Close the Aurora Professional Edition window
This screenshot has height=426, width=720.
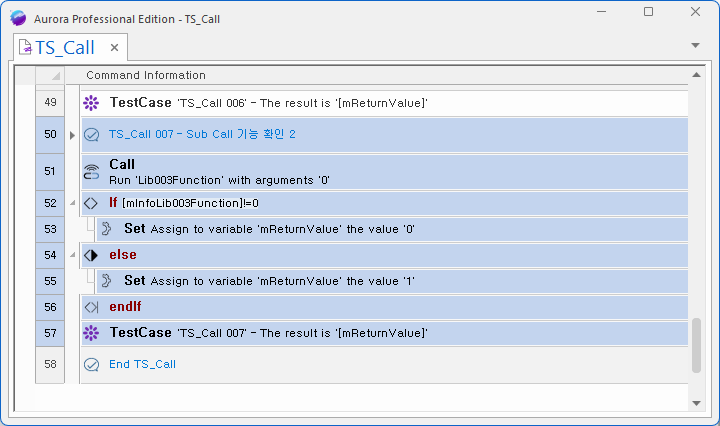pos(695,12)
